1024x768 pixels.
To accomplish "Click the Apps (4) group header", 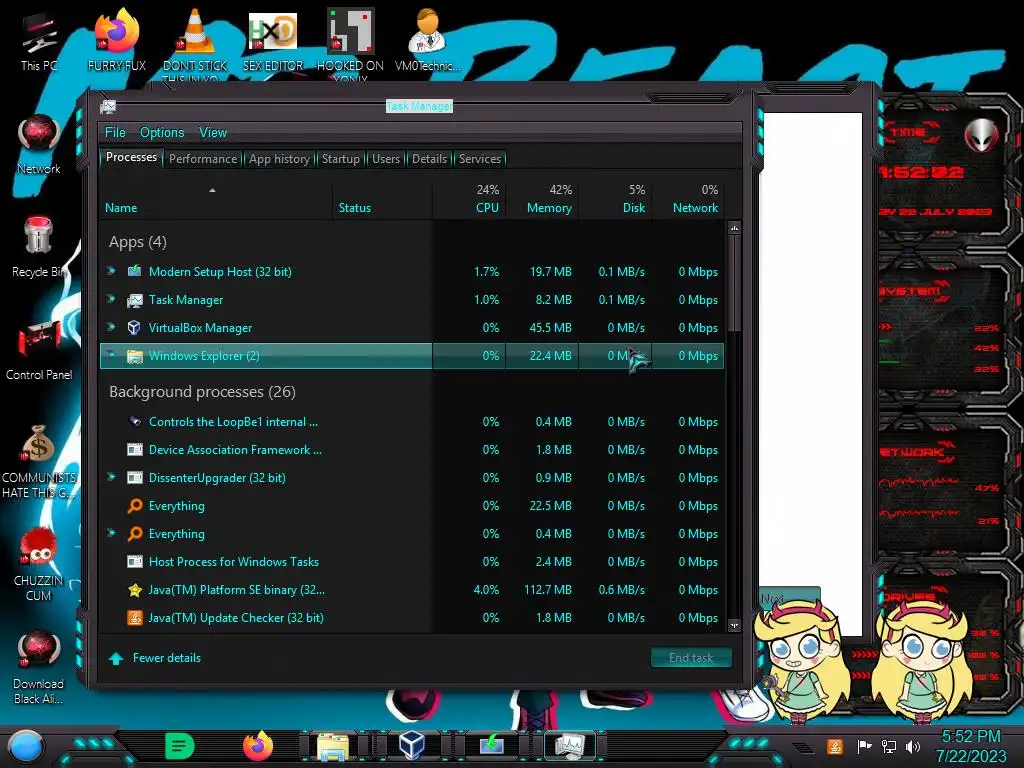I will [138, 242].
